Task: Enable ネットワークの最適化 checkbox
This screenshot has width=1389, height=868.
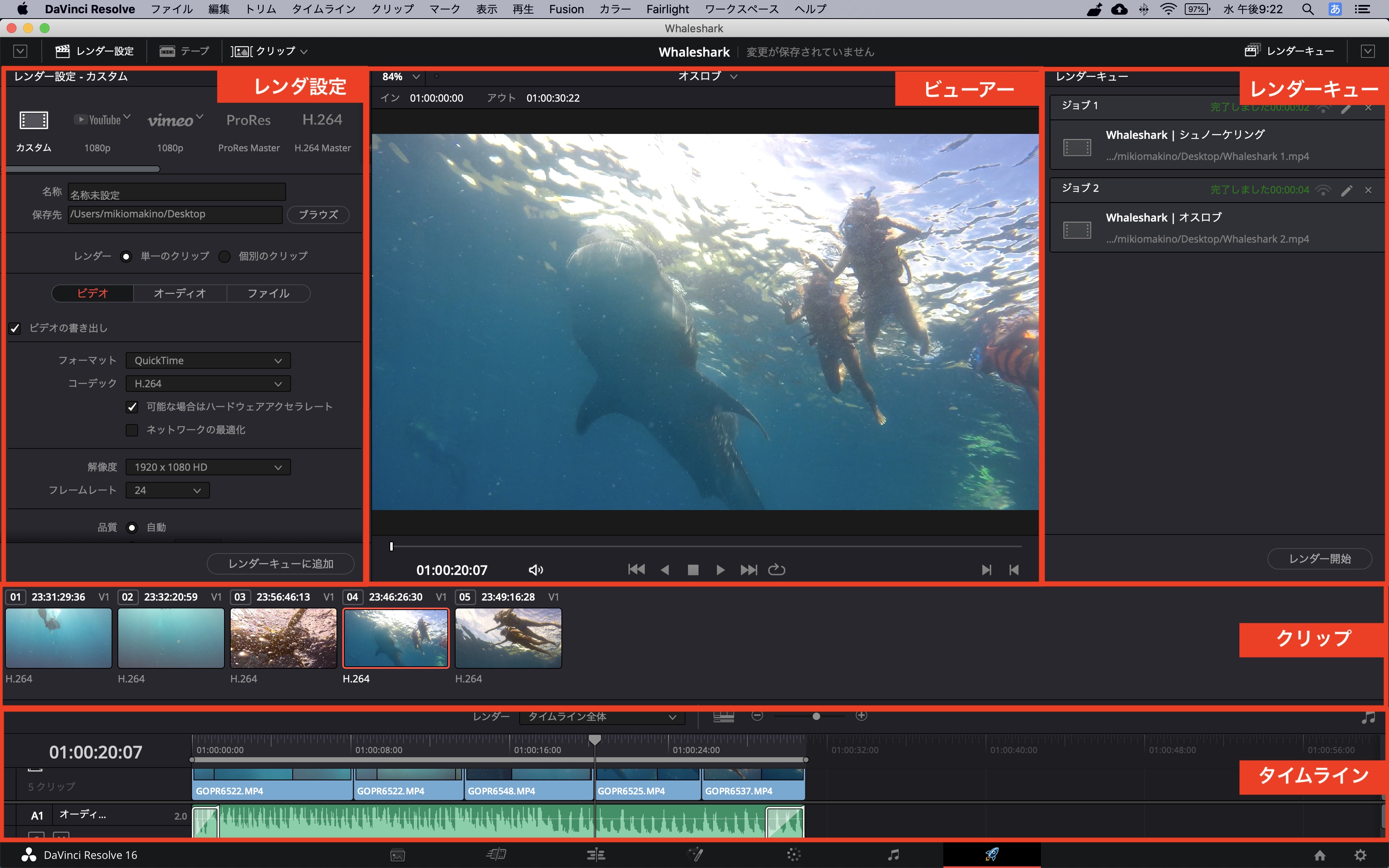Action: pos(132,430)
